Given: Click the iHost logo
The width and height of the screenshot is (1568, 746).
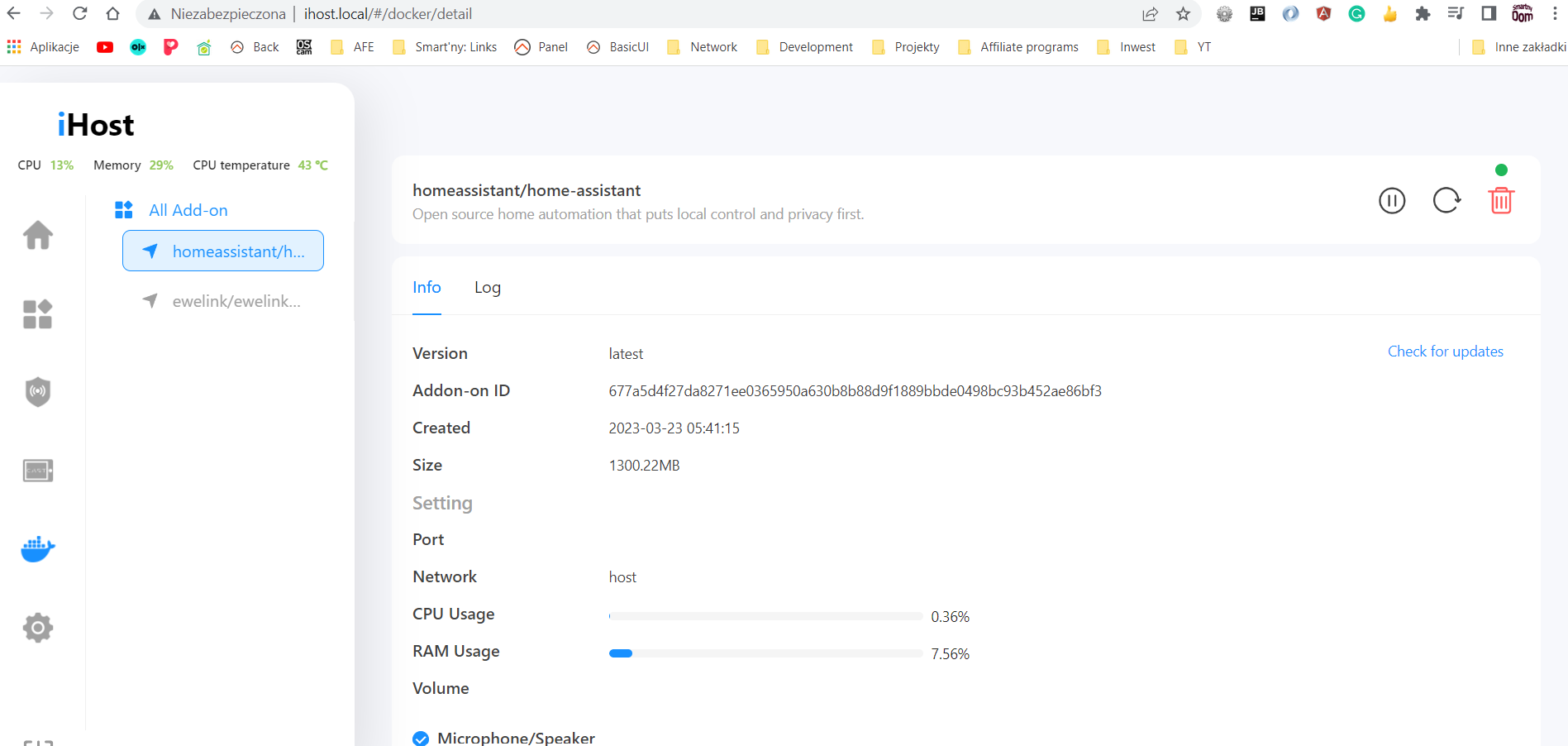Looking at the screenshot, I should pyautogui.click(x=96, y=125).
